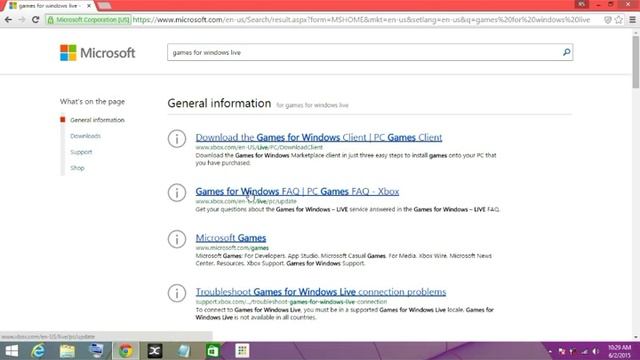This screenshot has width=640, height=360.
Task: Show hidden tray icons arrow
Action: (x=550, y=351)
